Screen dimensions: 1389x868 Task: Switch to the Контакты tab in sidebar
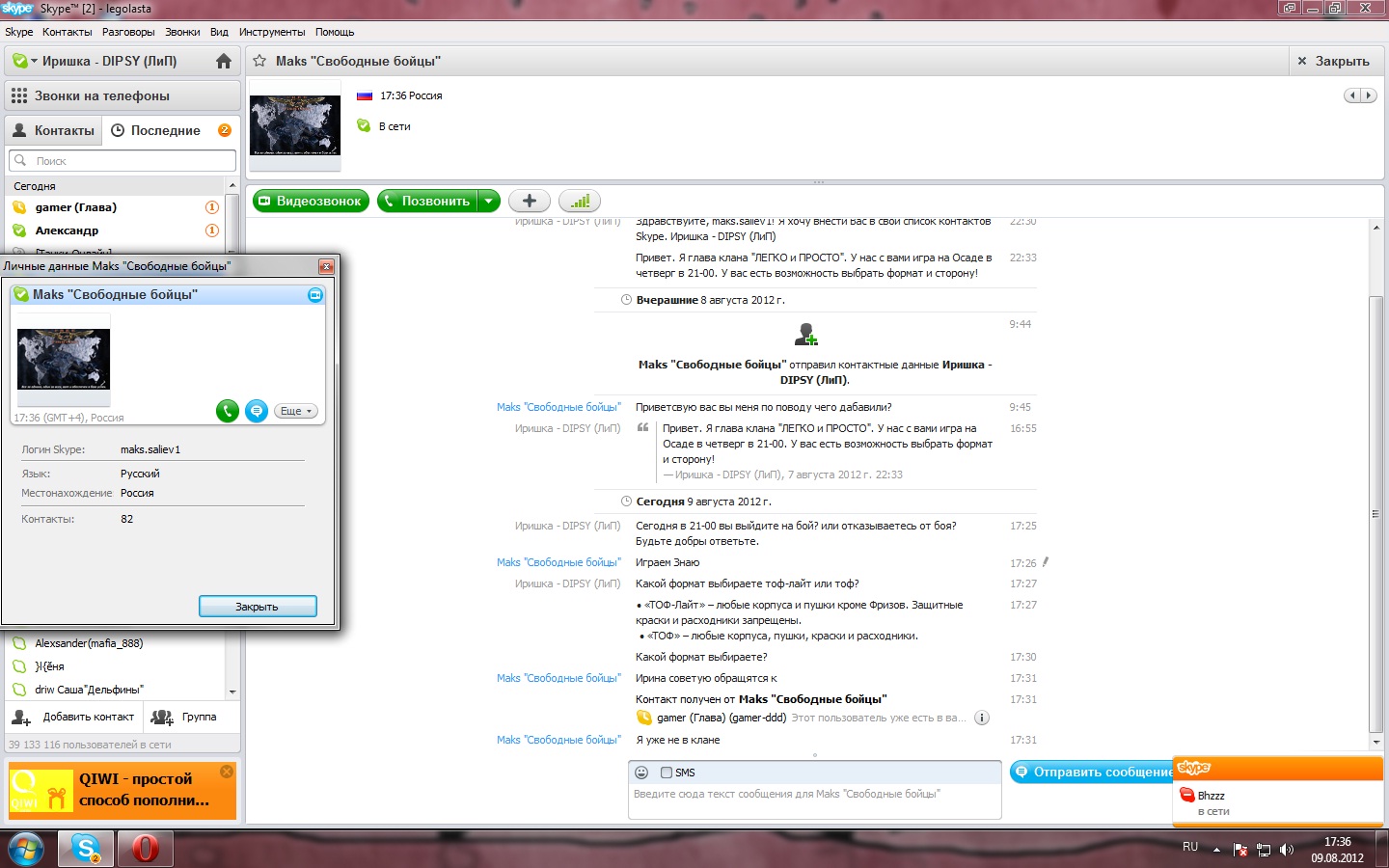click(54, 130)
